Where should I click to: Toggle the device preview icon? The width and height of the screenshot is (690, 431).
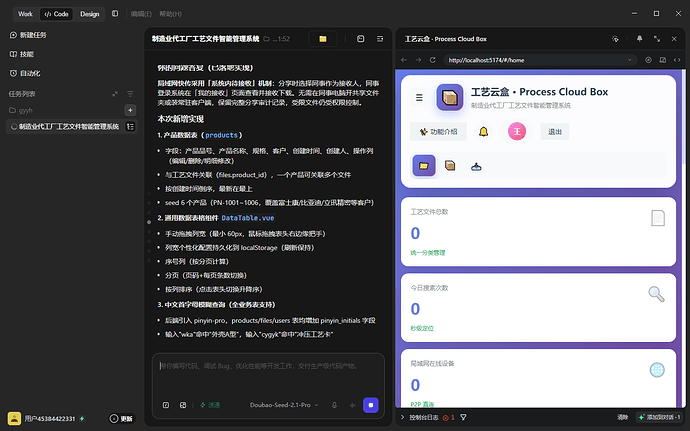click(663, 60)
